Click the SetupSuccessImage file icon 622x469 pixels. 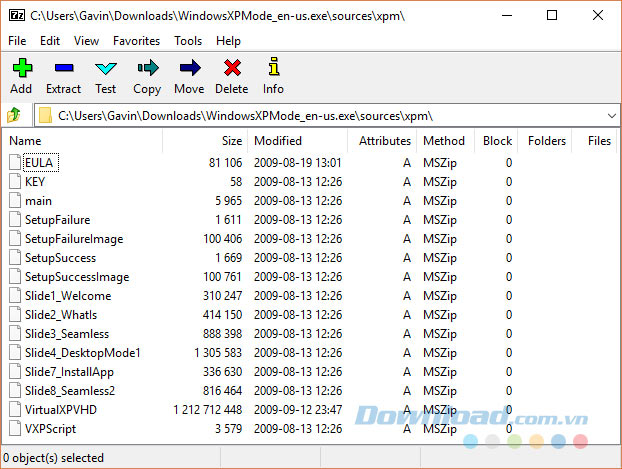(x=15, y=277)
